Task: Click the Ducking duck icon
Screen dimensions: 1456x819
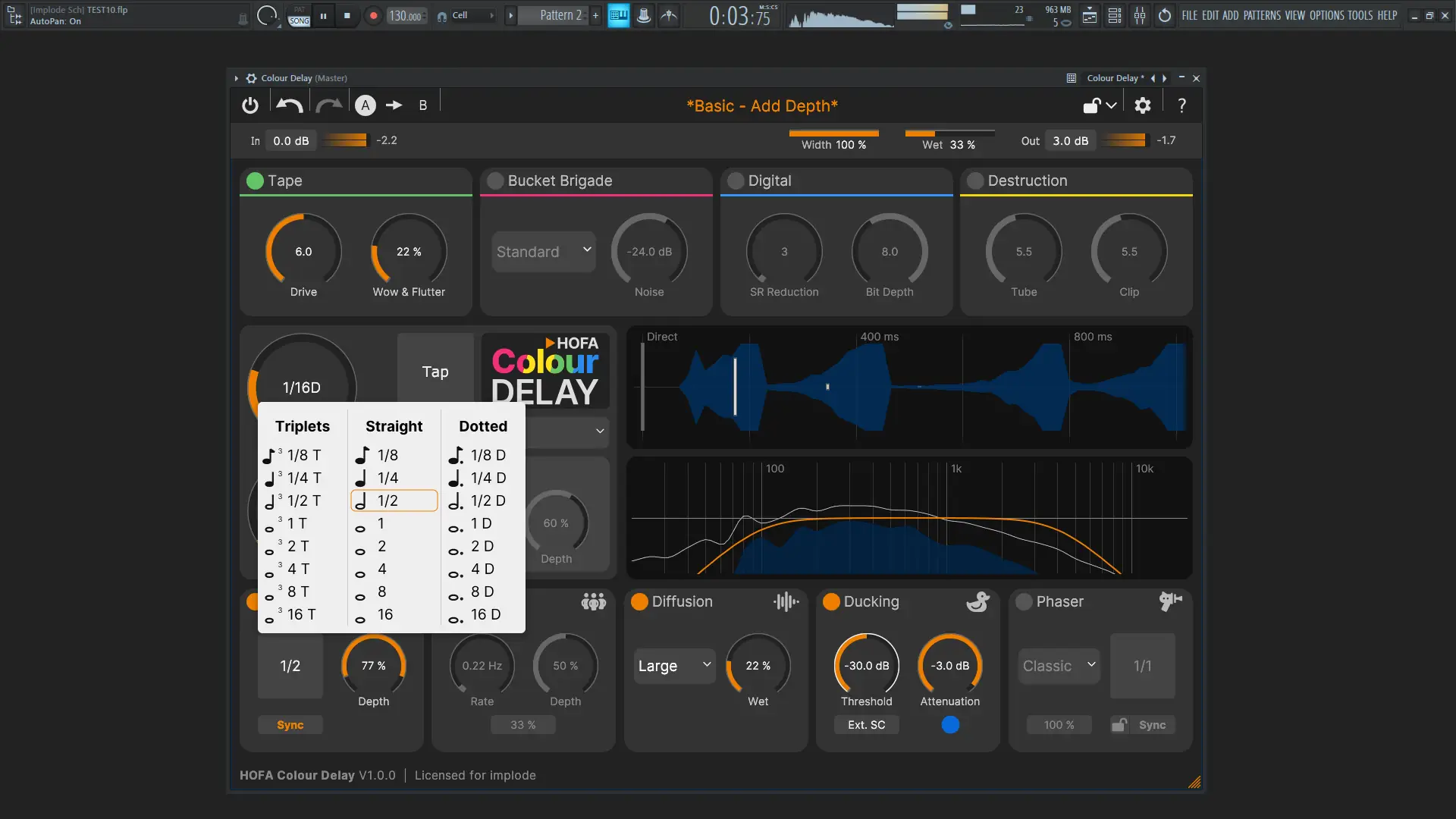Action: [977, 601]
